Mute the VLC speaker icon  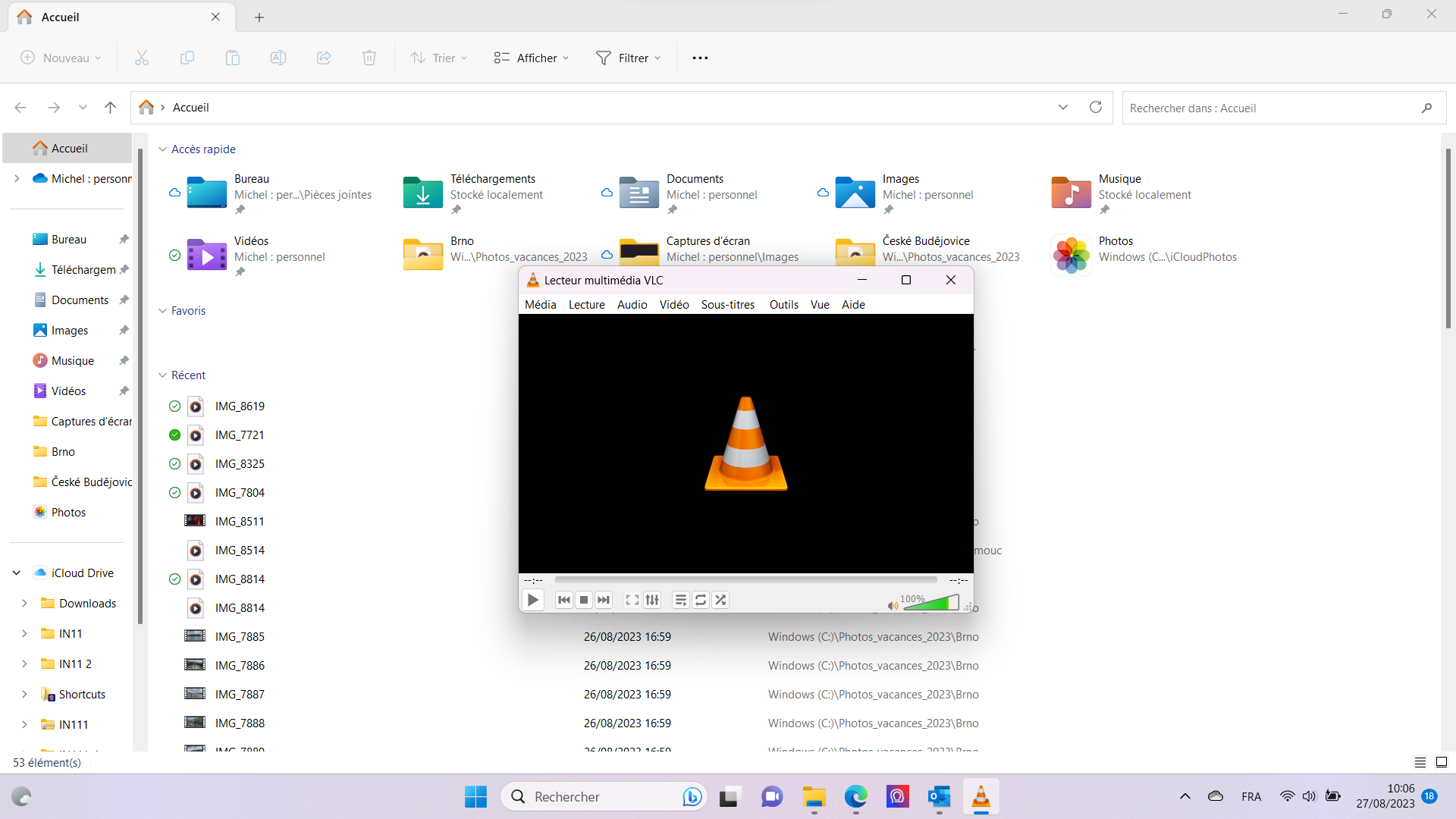click(x=893, y=605)
